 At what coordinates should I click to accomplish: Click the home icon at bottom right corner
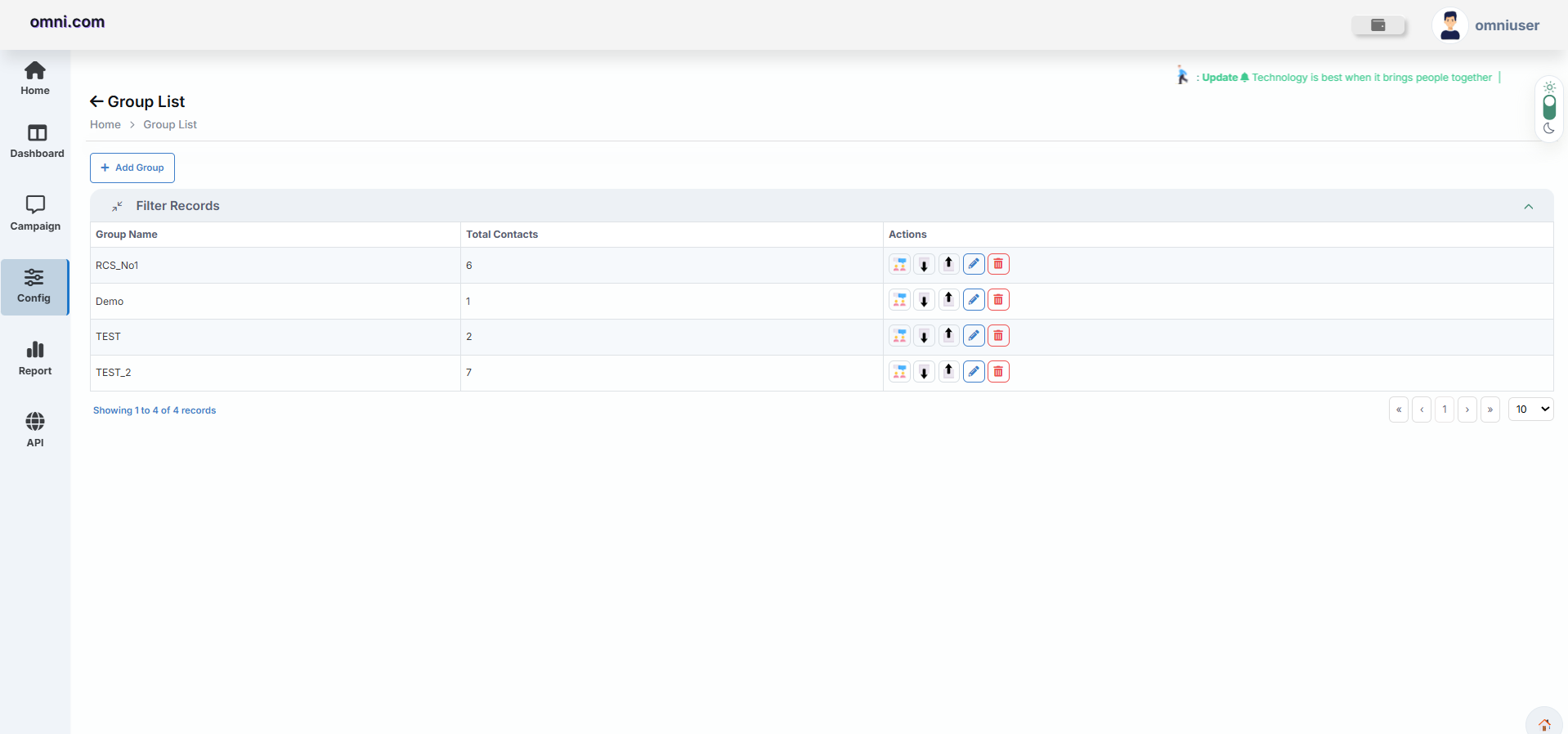(x=1544, y=724)
